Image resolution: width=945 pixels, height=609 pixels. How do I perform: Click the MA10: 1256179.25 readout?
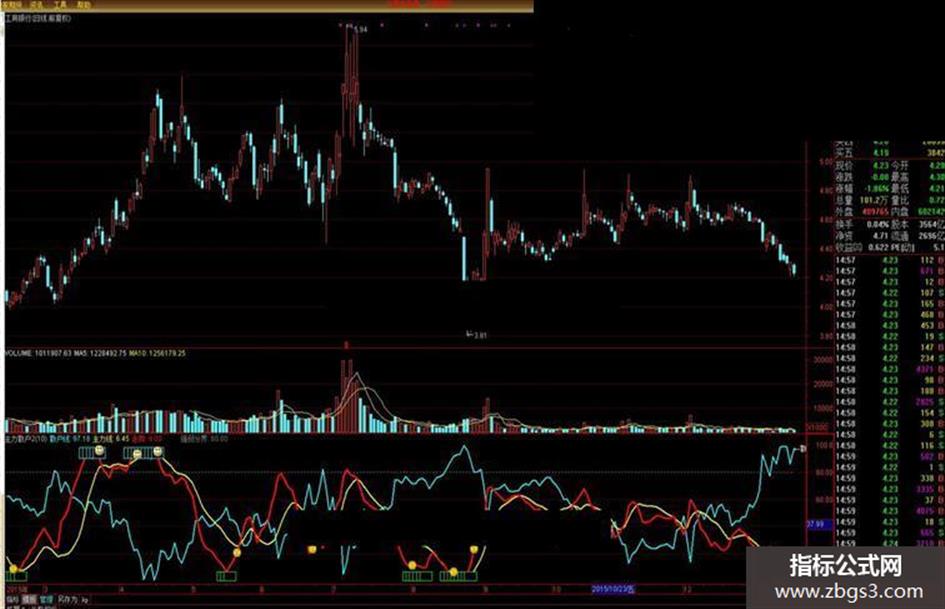coord(157,353)
